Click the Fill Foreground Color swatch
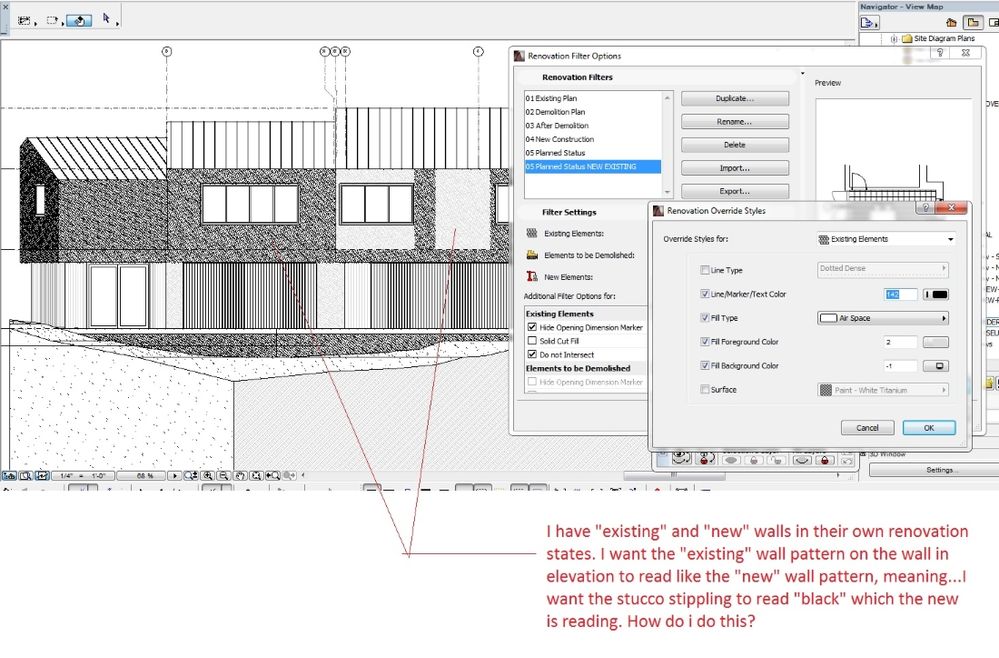Viewport: 999px width, 658px height. (x=937, y=342)
